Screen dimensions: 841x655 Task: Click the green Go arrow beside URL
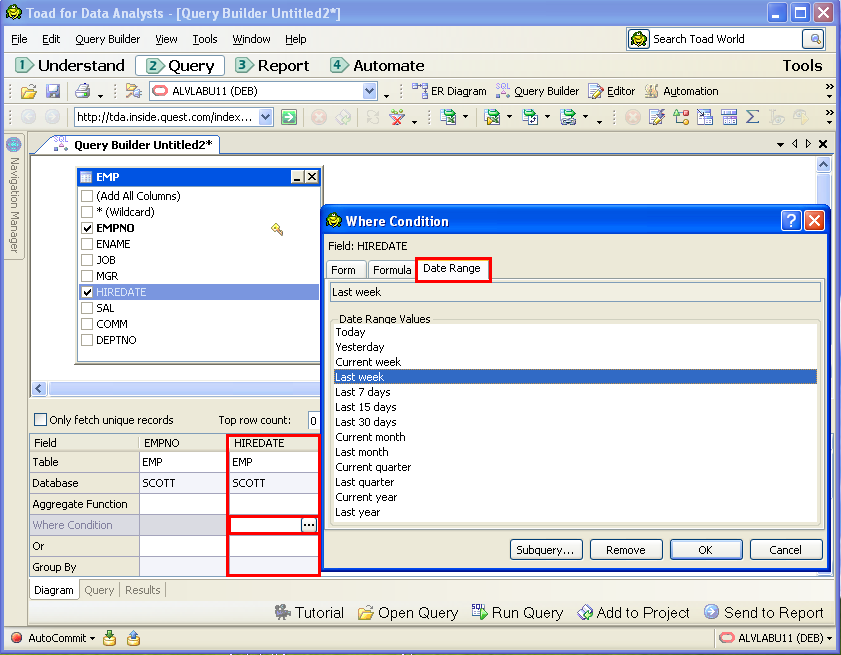coord(289,117)
